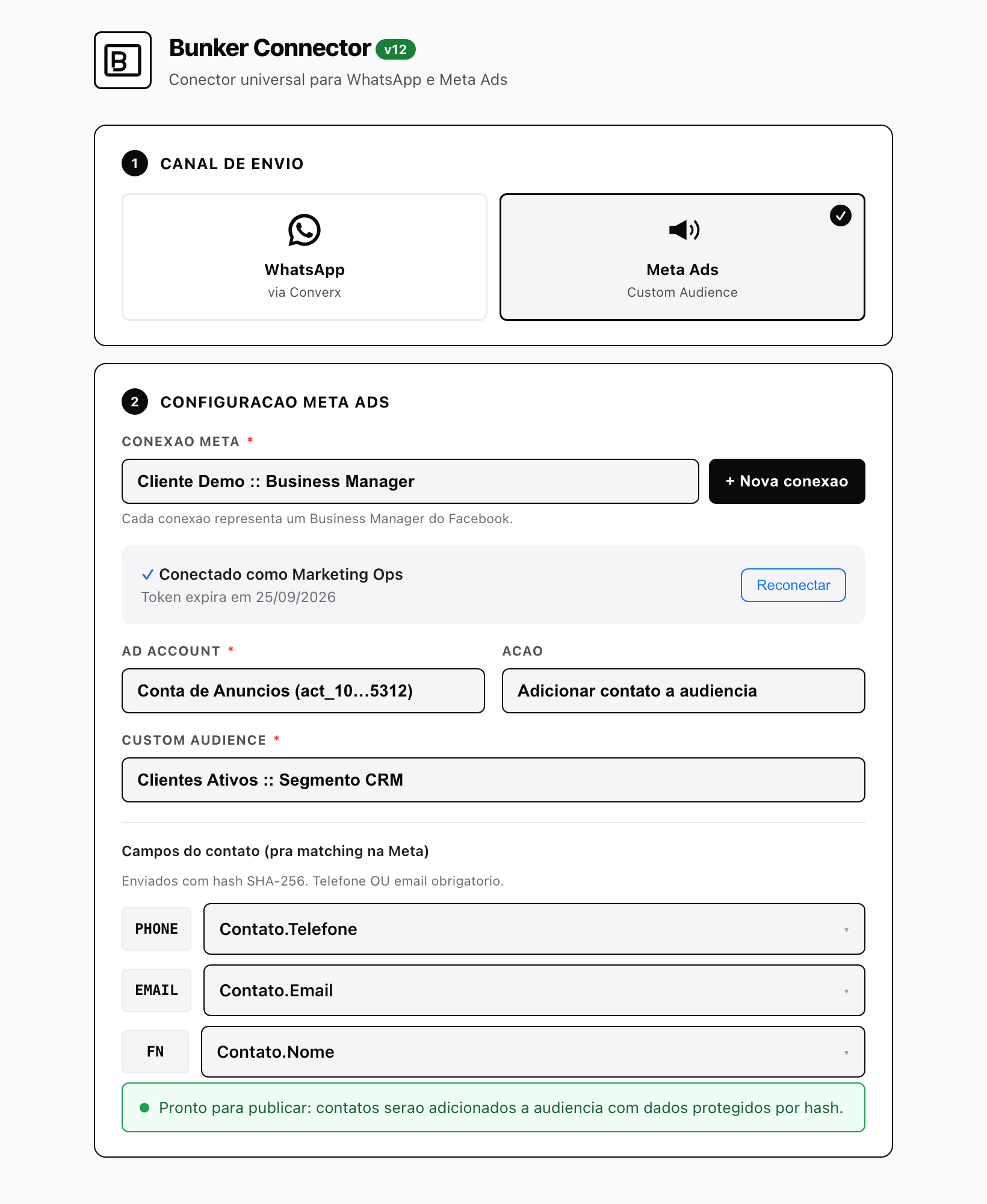987x1204 pixels.
Task: Click the 'Conector universal para WhatsApp e Meta Ads' subtitle
Action: pos(338,79)
